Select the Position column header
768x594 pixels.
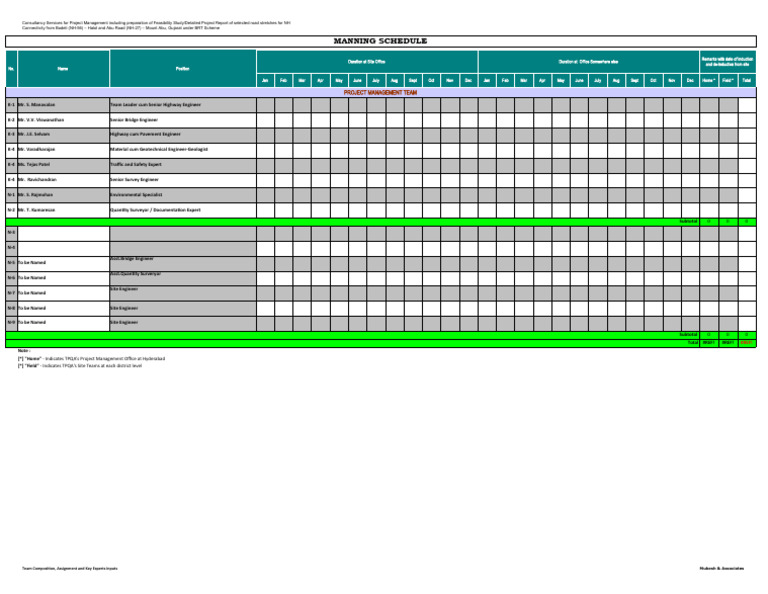coord(182,68)
